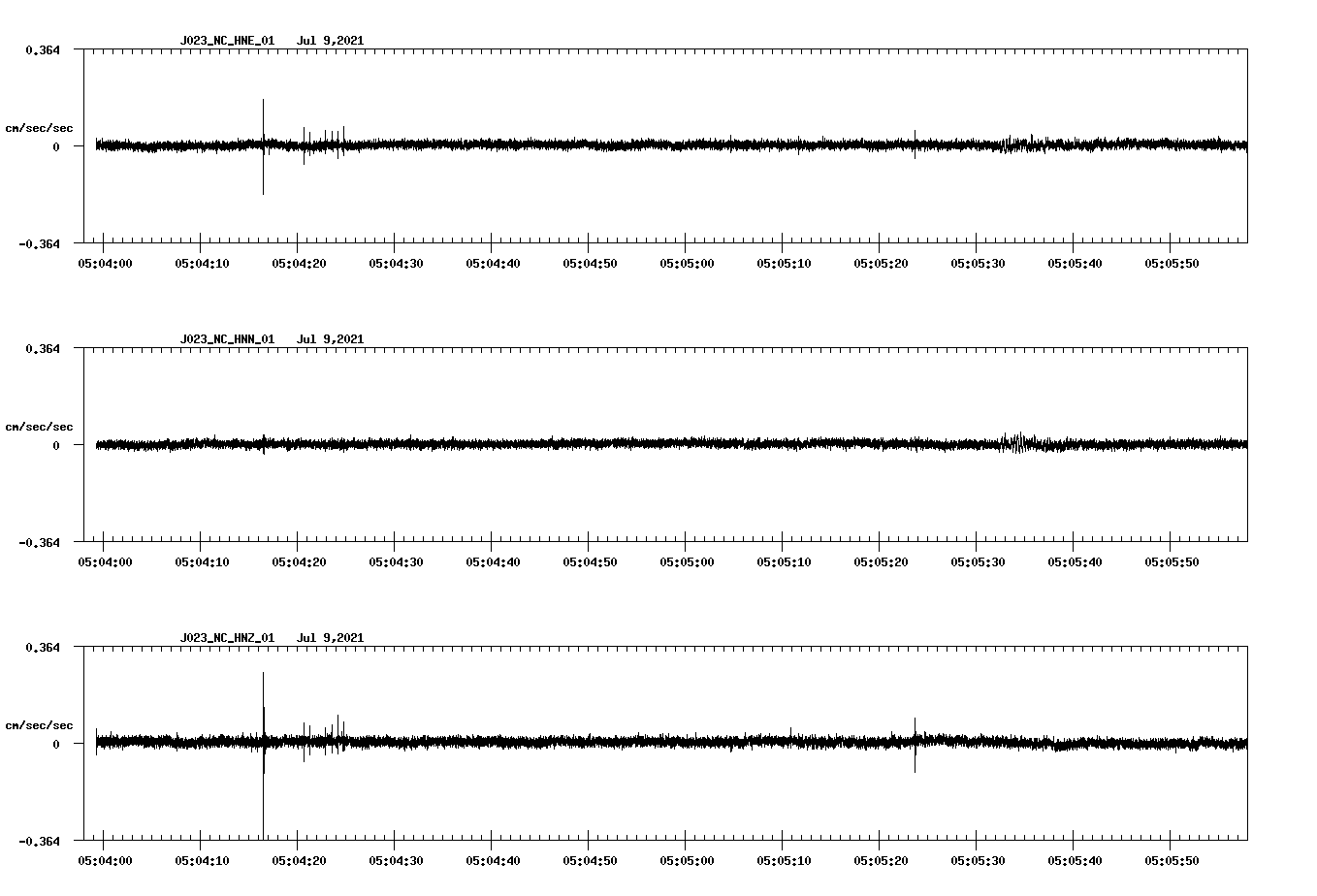Click 05:05:40 time label under HNE plot
This screenshot has height=896, width=1317.
1074,264
